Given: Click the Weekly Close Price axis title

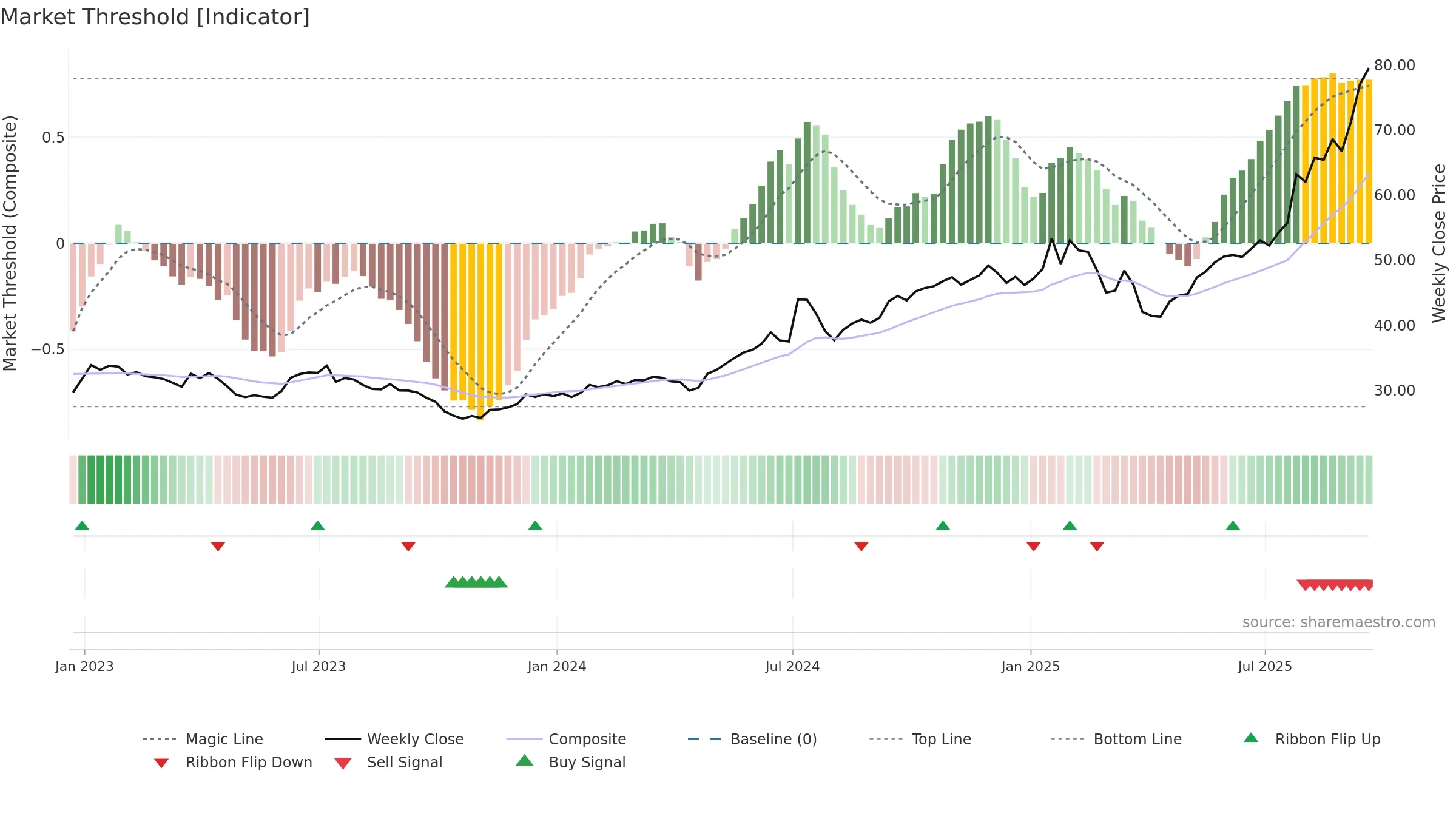Looking at the screenshot, I should pyautogui.click(x=1439, y=243).
